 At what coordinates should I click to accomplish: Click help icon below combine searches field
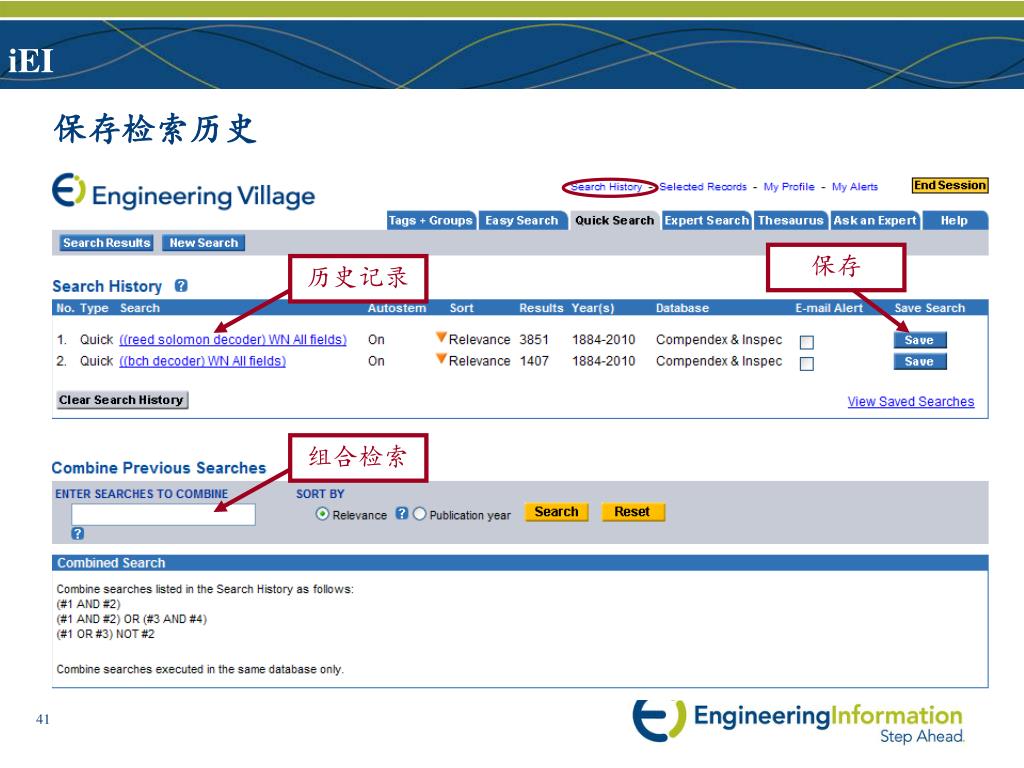point(78,534)
